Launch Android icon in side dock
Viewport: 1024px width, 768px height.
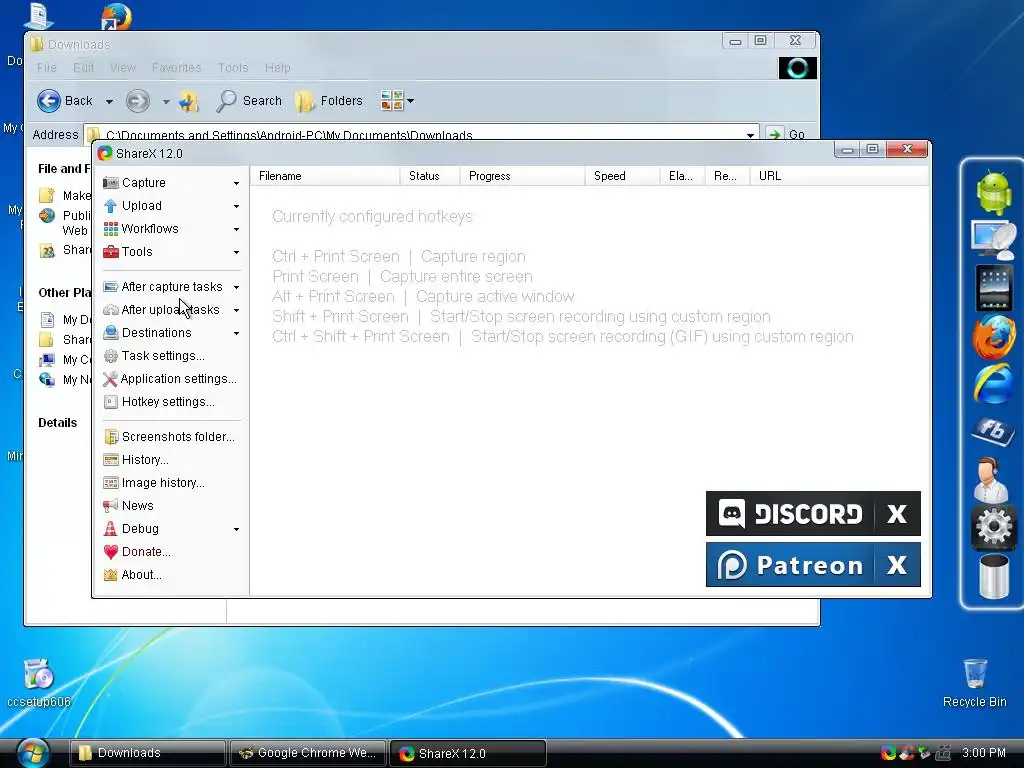tap(993, 193)
